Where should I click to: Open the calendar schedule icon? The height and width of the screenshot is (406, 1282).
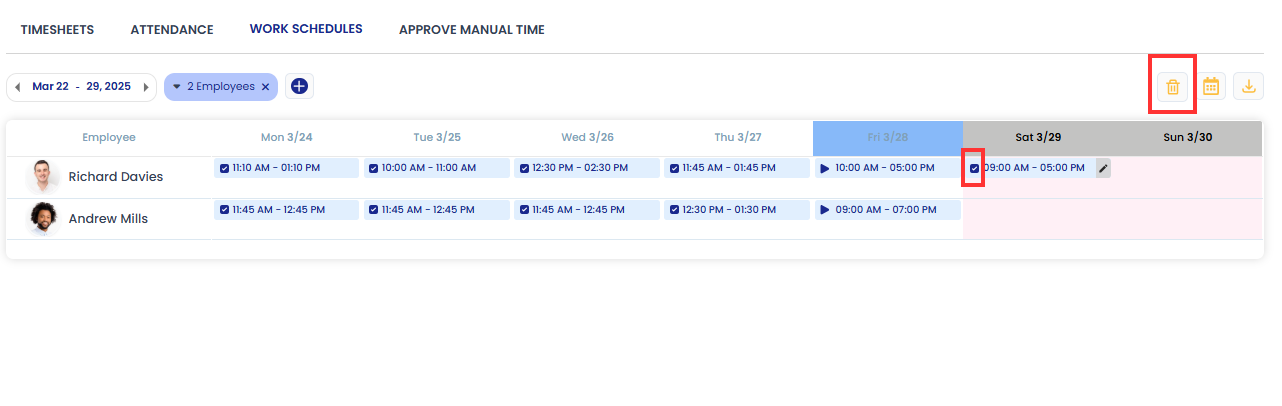pos(1211,87)
